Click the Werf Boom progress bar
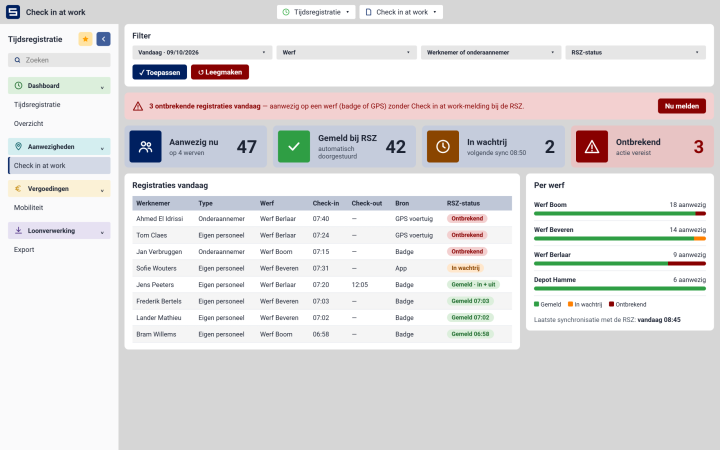 click(620, 214)
